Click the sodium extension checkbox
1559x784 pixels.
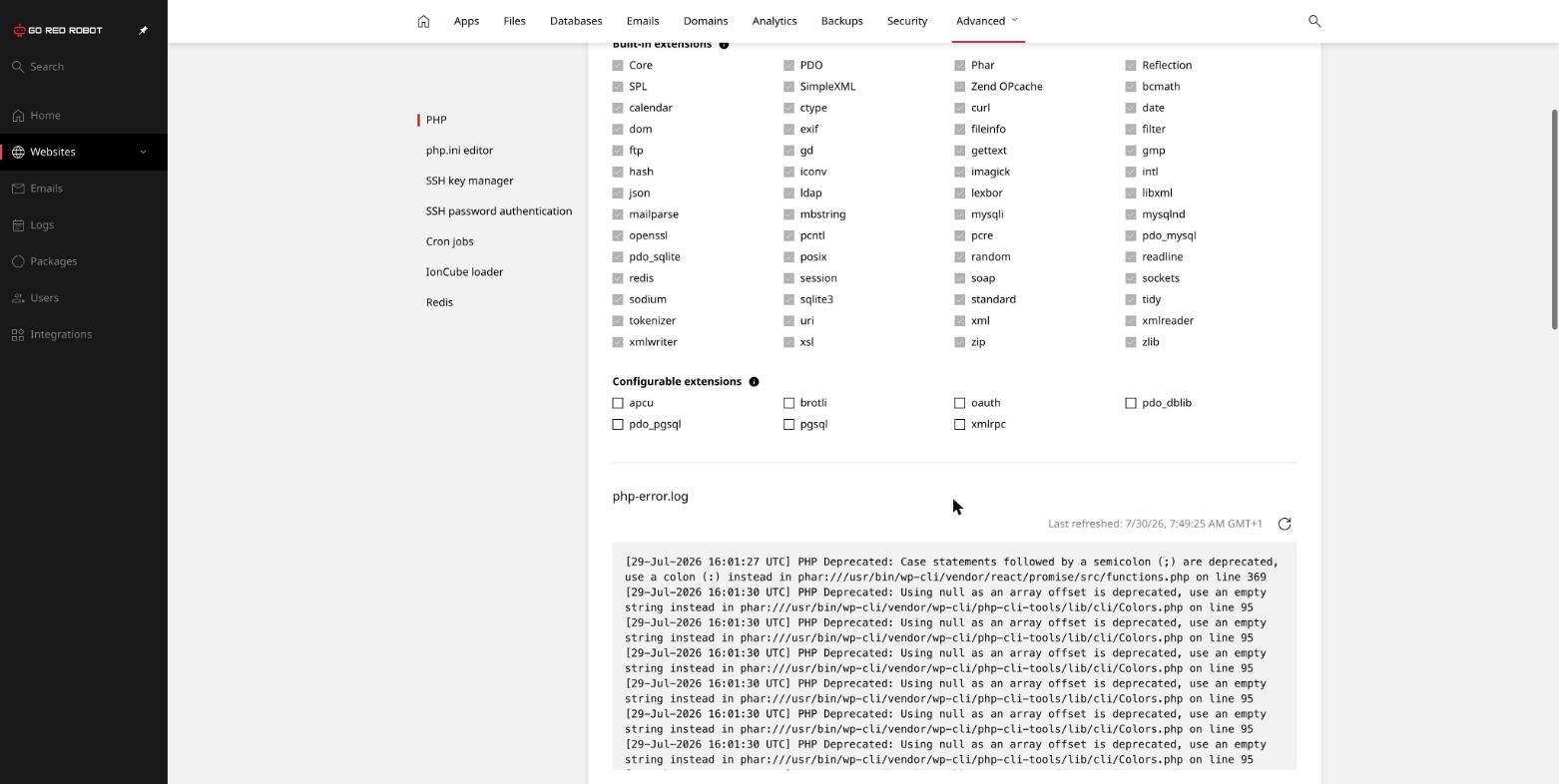point(618,299)
